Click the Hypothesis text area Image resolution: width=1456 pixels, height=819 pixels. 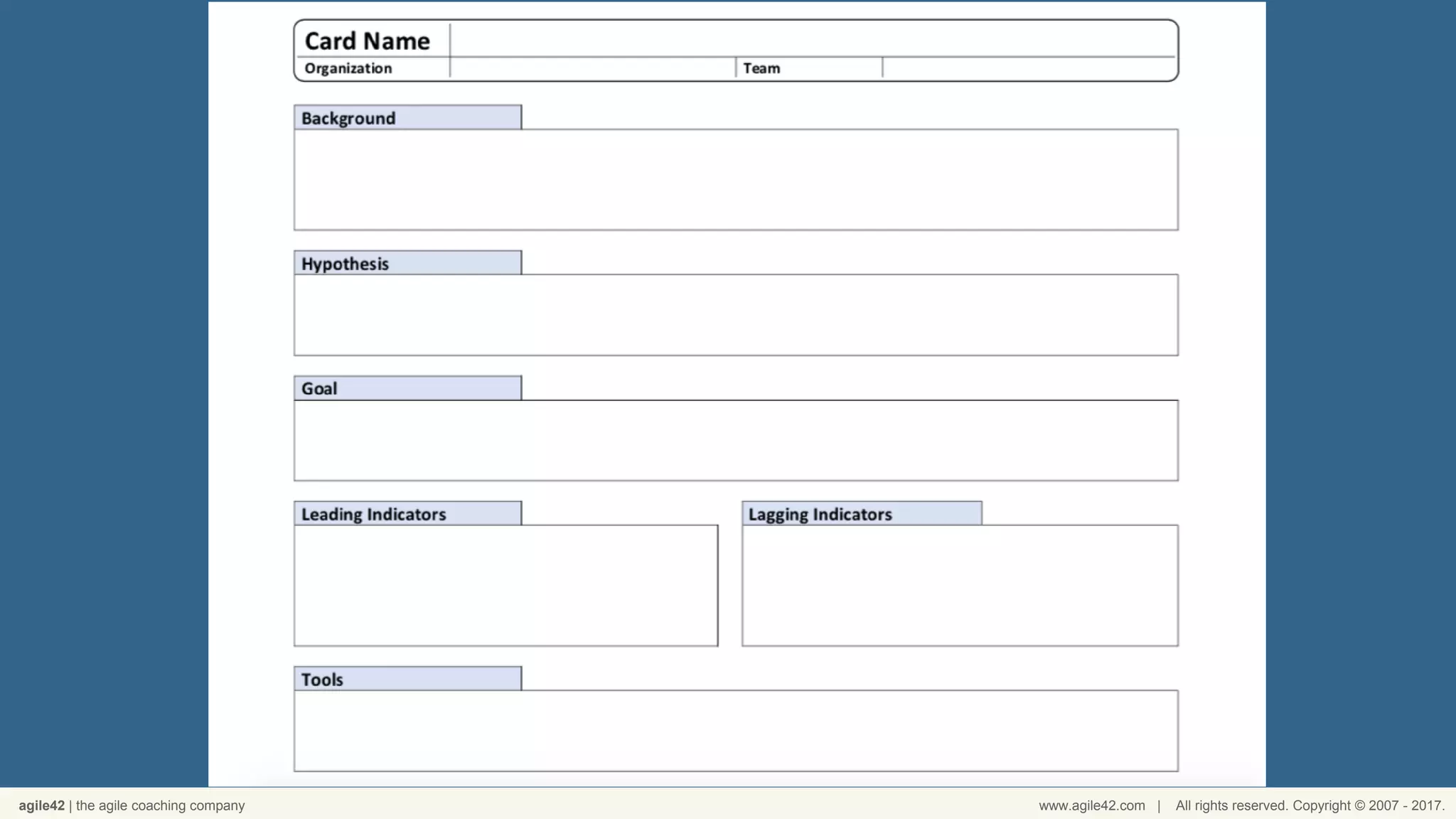pos(736,315)
